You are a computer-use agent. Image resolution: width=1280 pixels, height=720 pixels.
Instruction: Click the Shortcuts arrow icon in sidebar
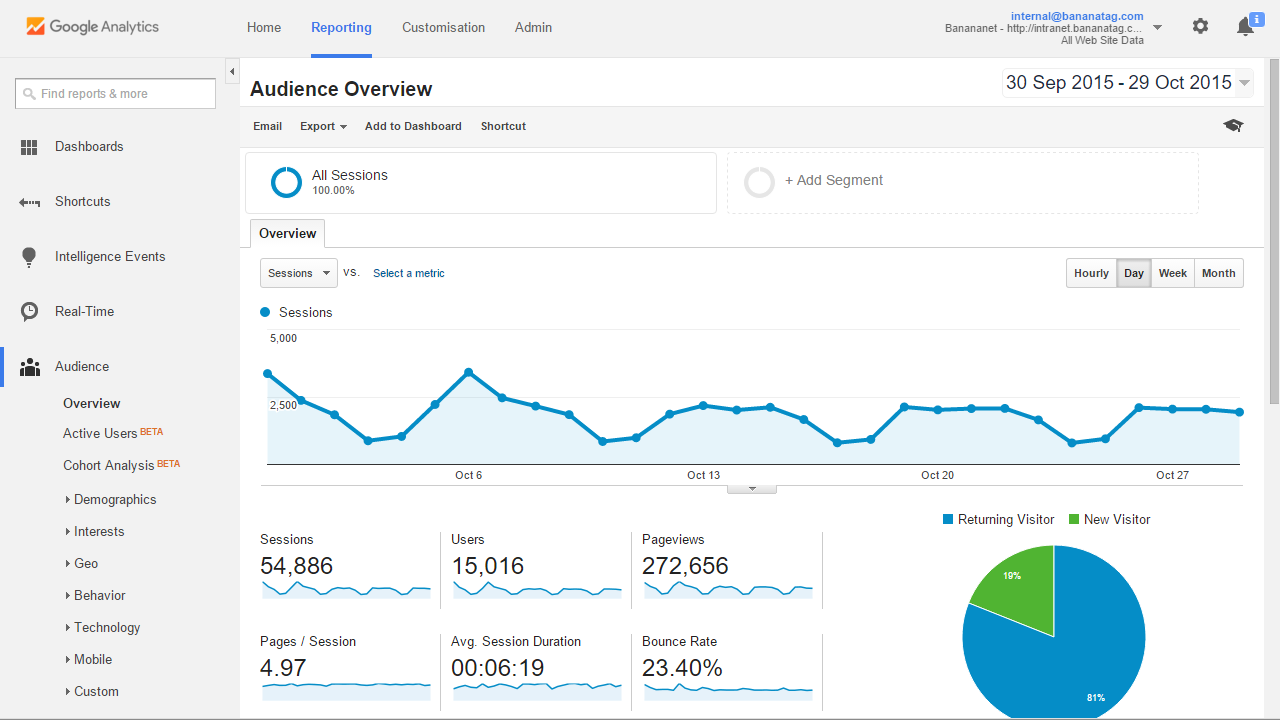[29, 202]
